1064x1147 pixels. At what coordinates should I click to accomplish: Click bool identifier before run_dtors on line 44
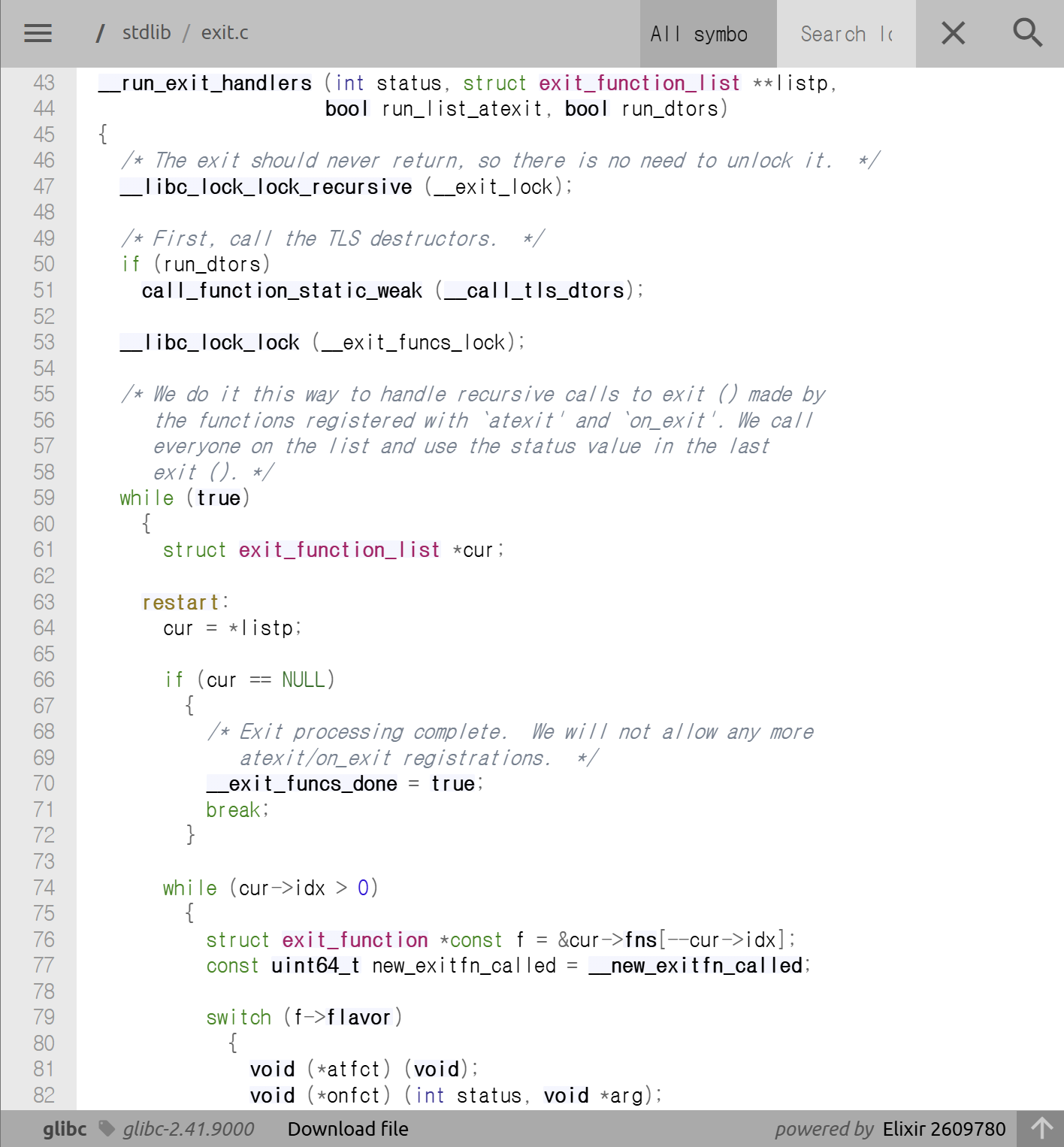586,109
